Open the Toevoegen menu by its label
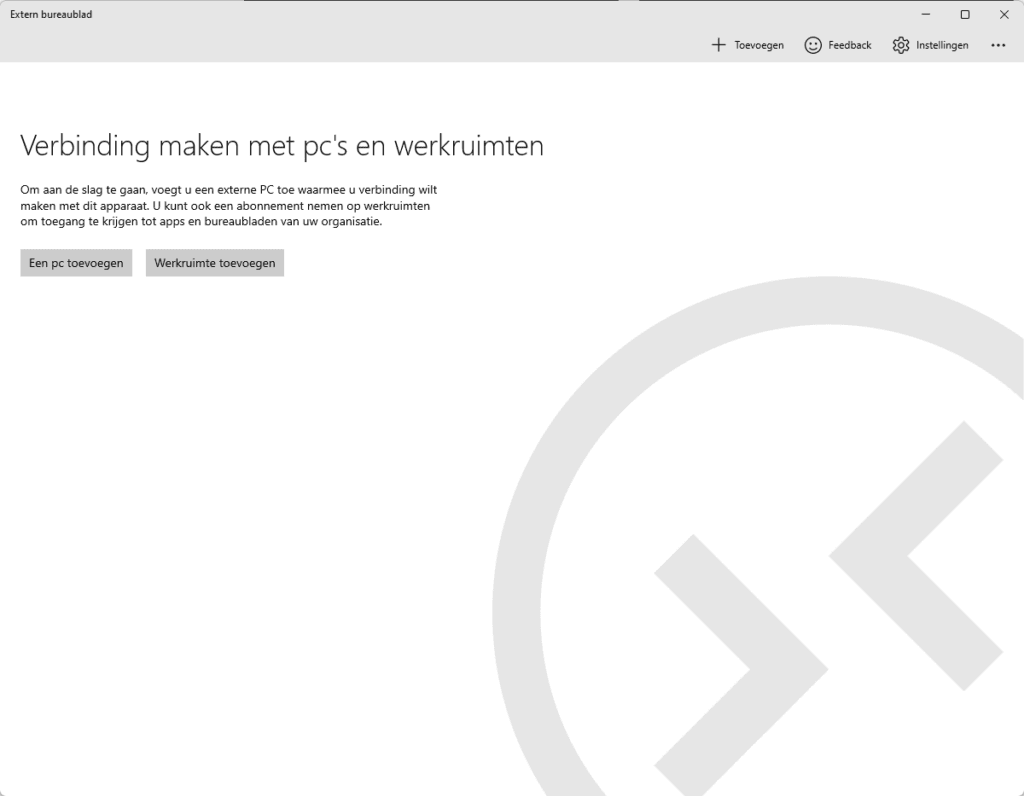Viewport: 1024px width, 796px height. click(x=759, y=45)
